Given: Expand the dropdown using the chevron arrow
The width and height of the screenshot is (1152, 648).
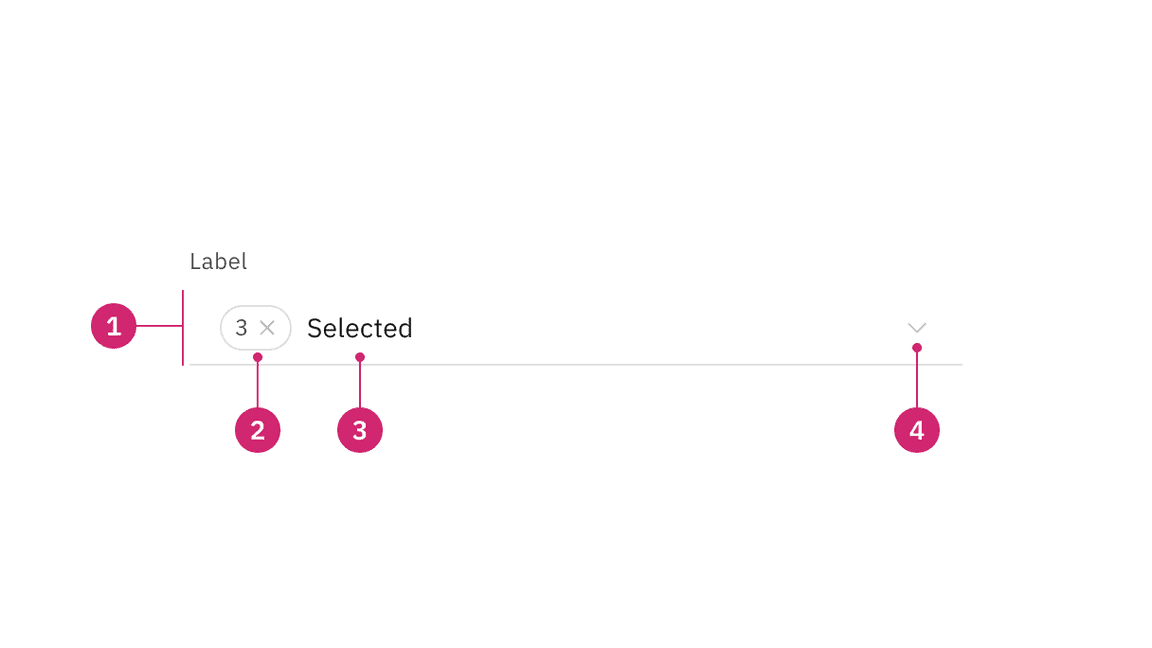Looking at the screenshot, I should click(917, 328).
